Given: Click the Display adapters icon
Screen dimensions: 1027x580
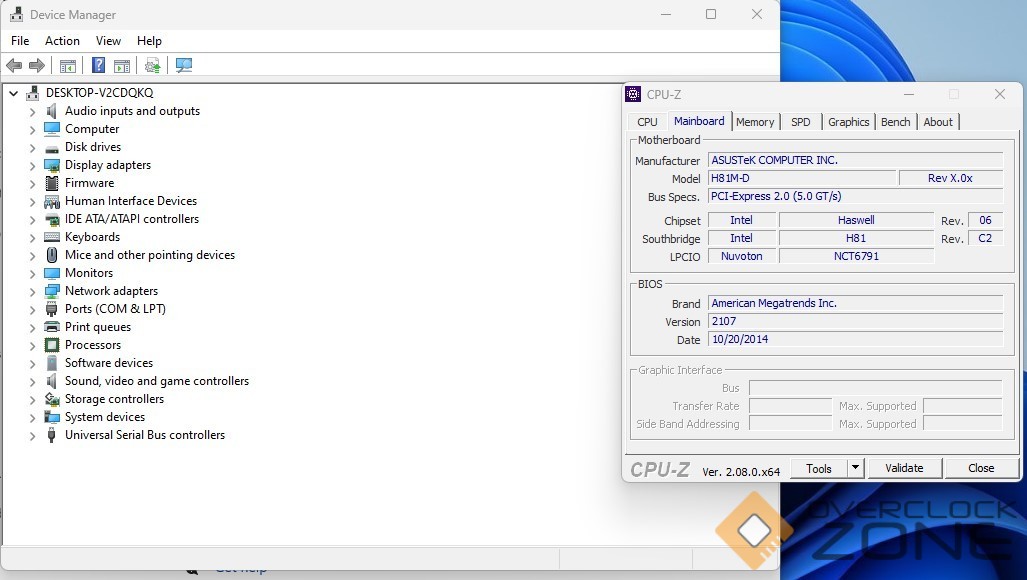Looking at the screenshot, I should 52,165.
